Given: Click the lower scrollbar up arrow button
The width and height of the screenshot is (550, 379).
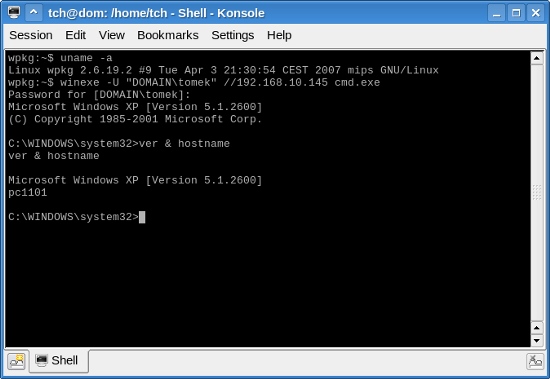Looking at the screenshot, I should [x=537, y=328].
